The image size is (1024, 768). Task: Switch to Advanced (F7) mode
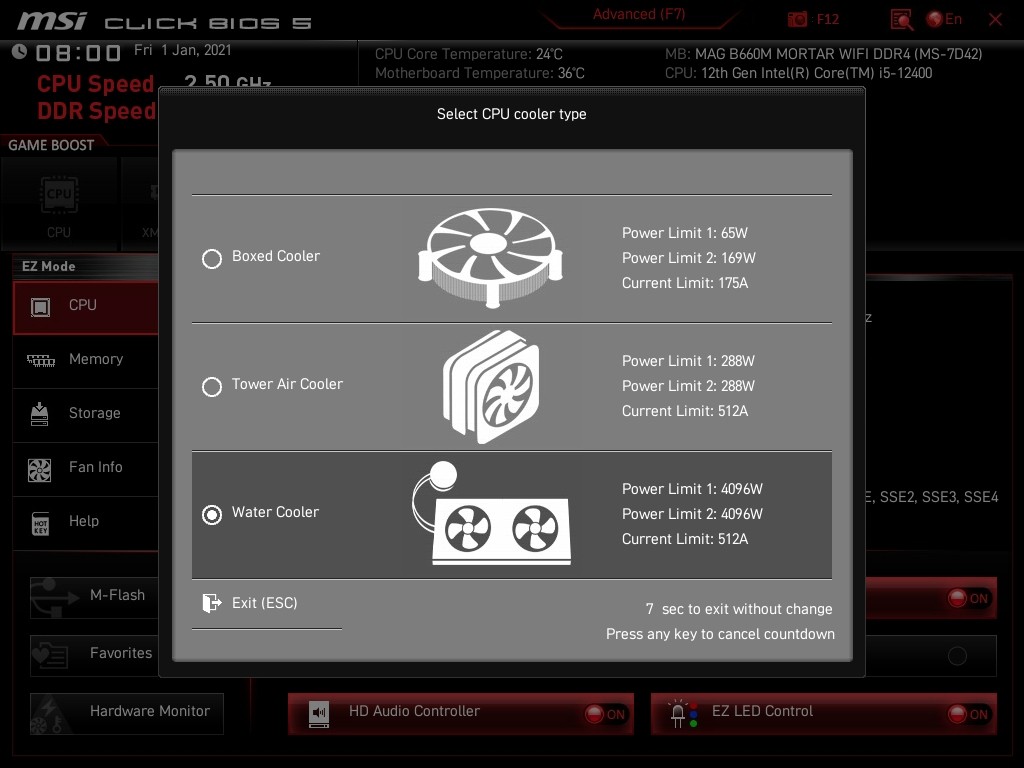point(639,14)
